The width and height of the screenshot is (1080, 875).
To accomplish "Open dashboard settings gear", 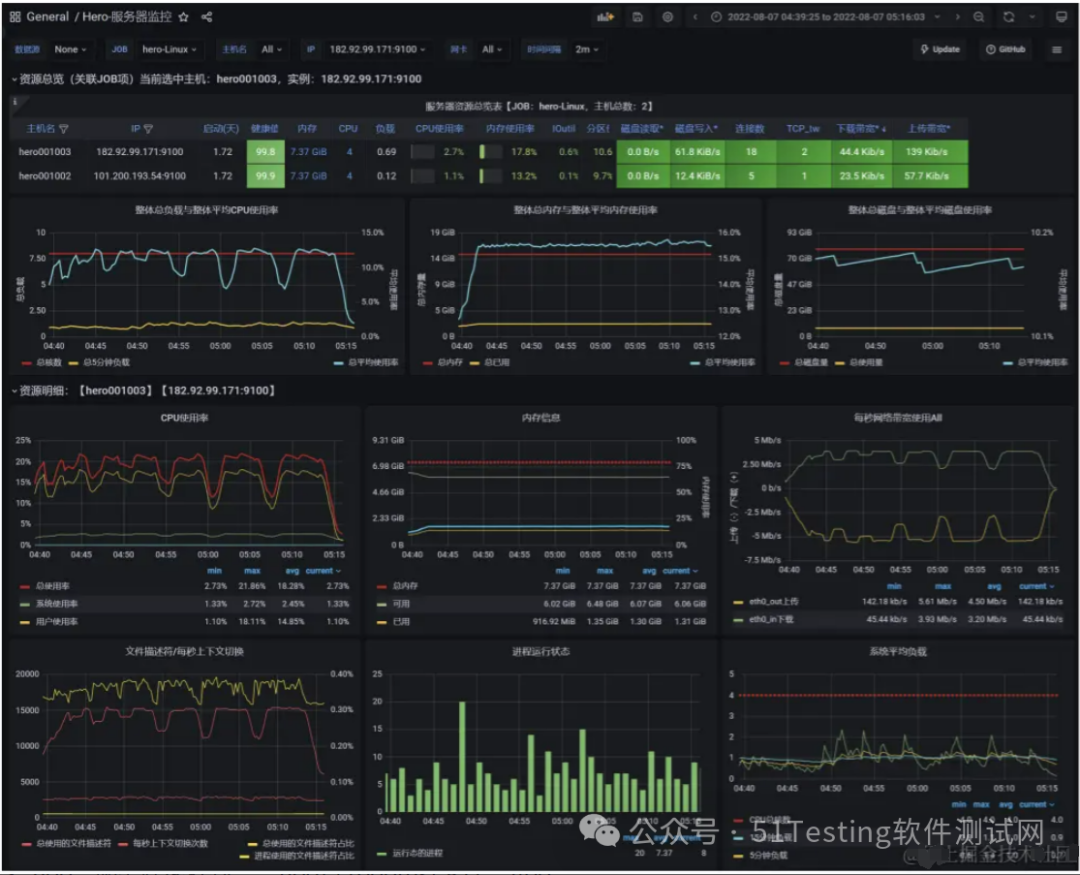I will point(667,17).
